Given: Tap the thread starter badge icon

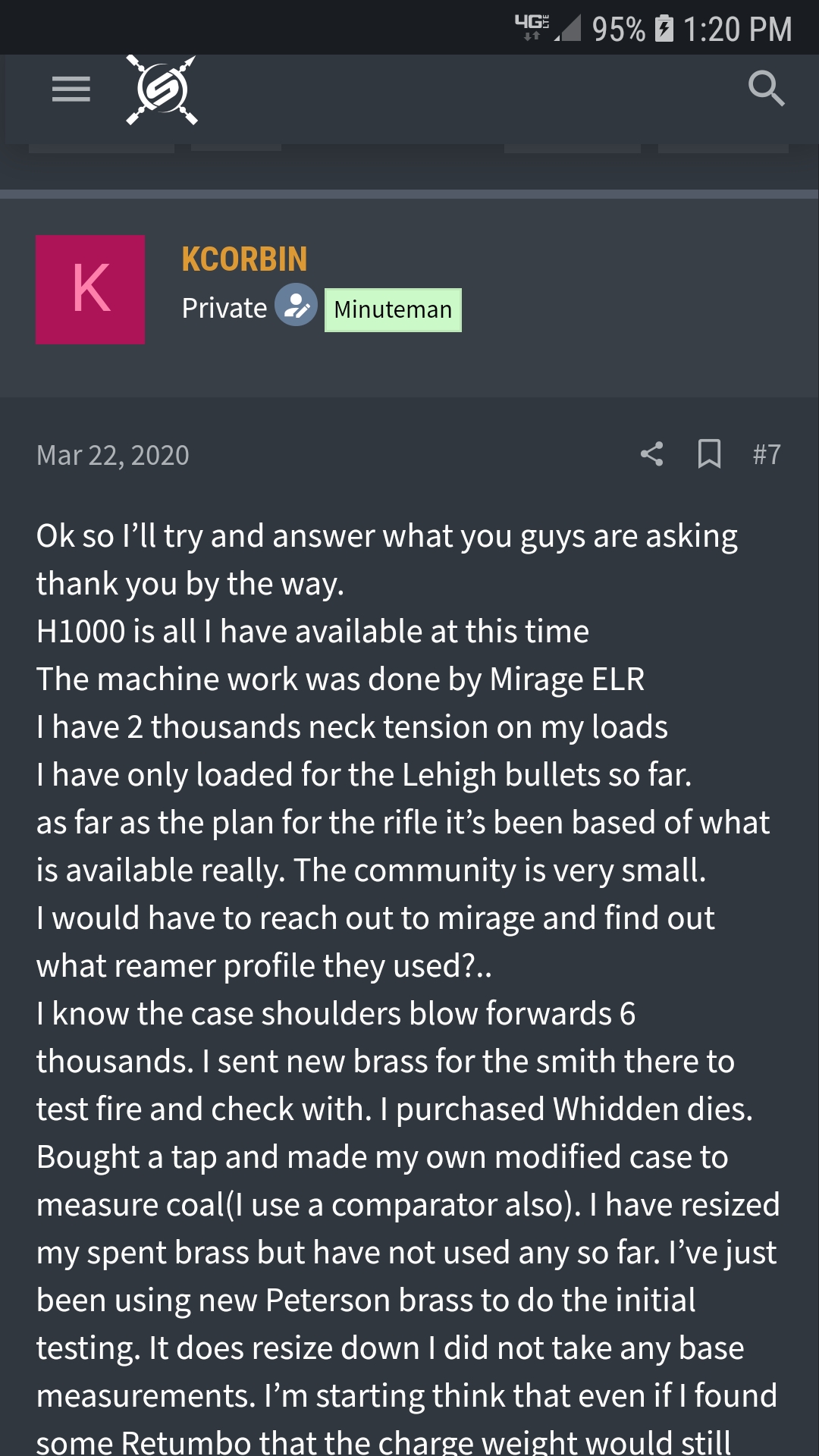Looking at the screenshot, I should tap(296, 306).
